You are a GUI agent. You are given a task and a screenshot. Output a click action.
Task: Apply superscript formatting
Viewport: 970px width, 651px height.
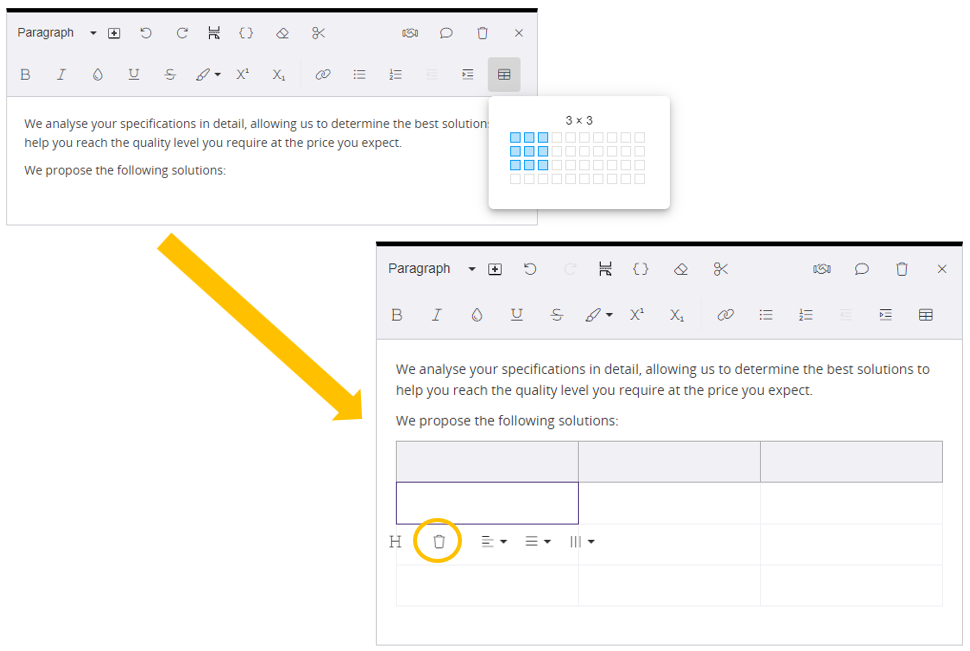[242, 74]
